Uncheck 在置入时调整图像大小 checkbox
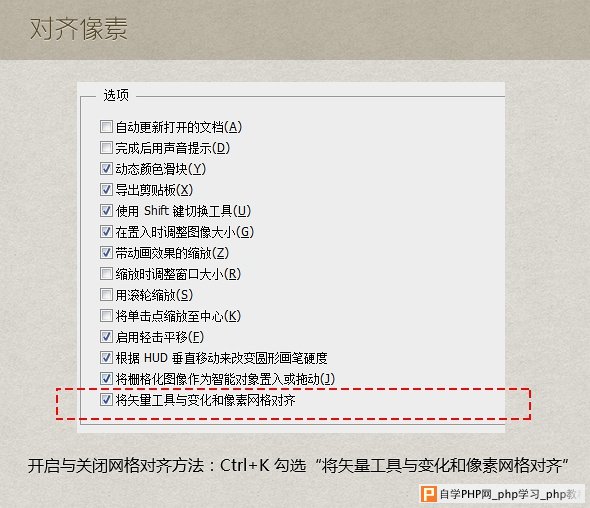The height and width of the screenshot is (508, 590). pos(106,232)
